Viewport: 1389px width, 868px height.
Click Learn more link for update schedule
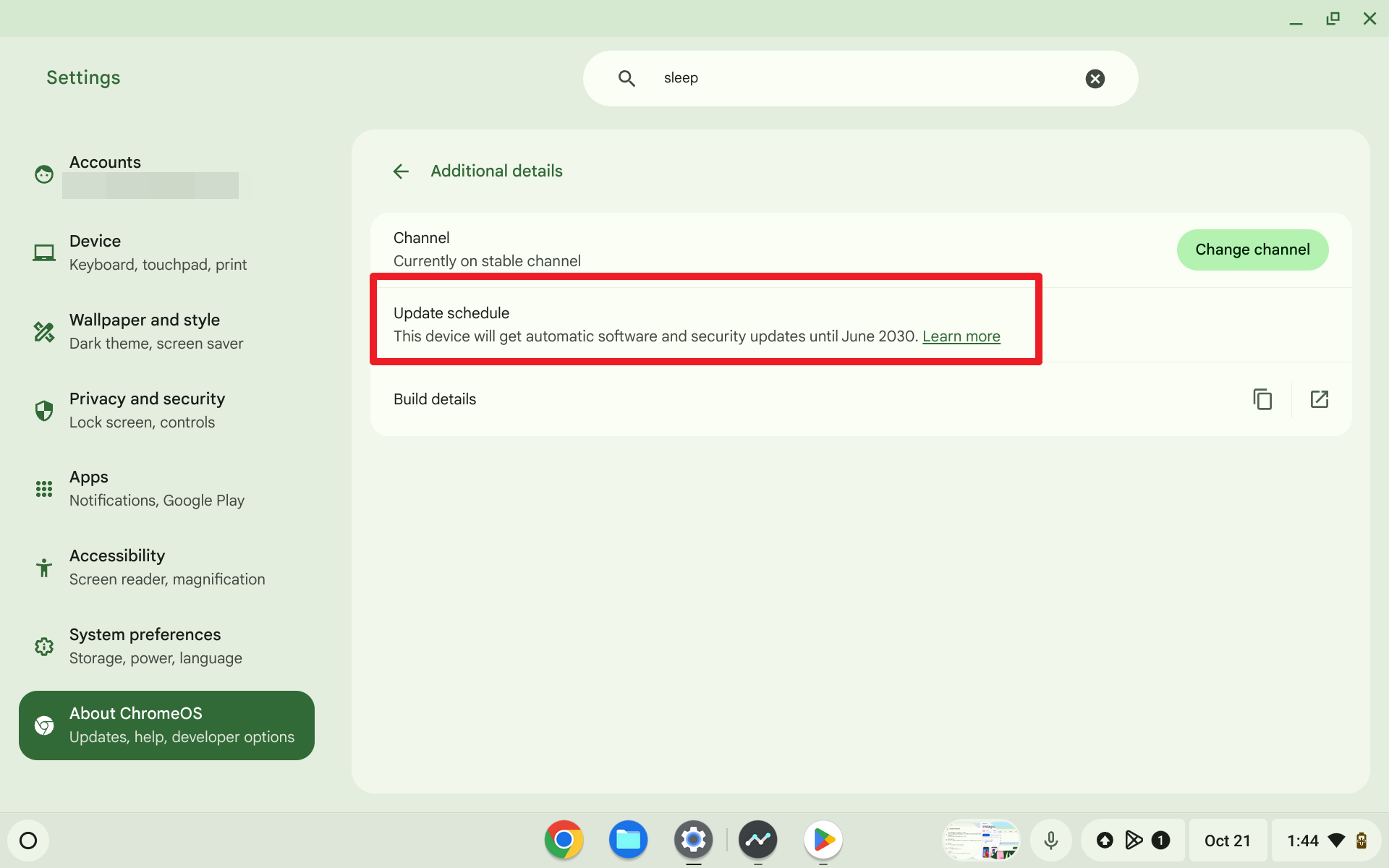[x=961, y=336]
